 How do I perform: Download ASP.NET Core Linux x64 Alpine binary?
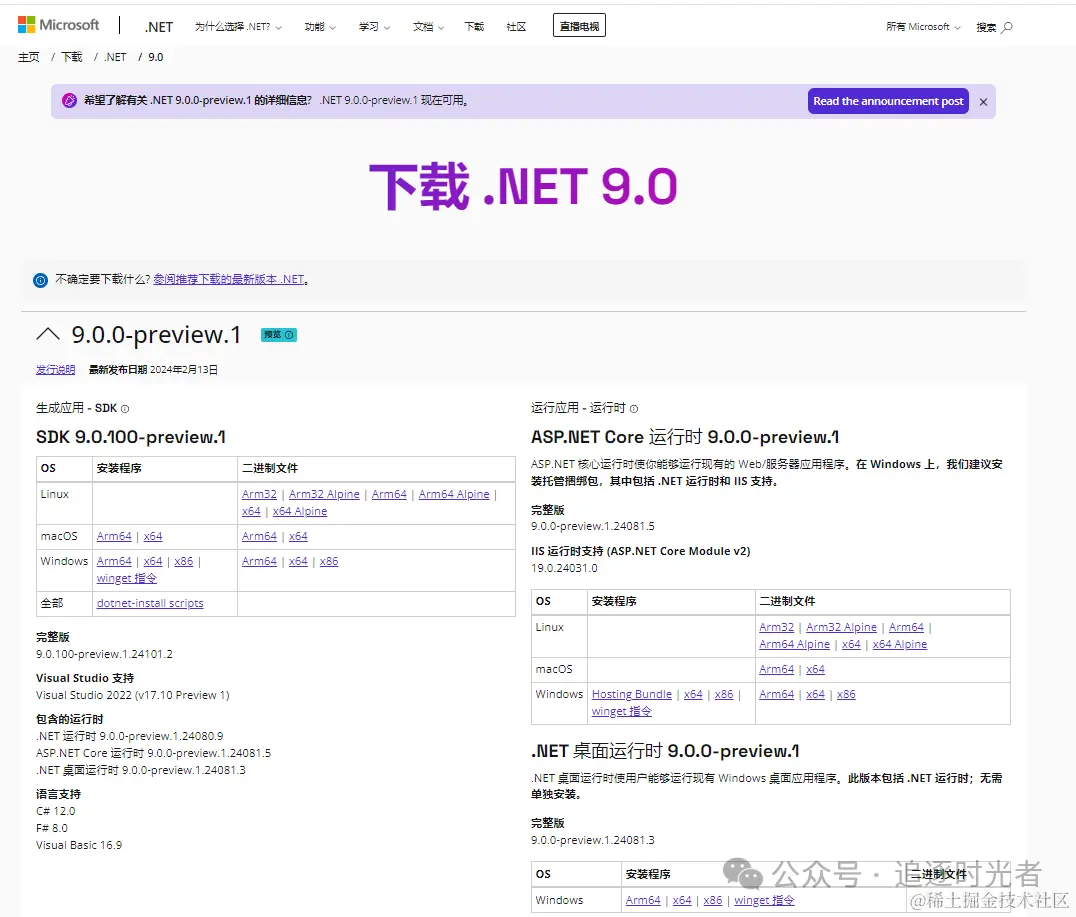[900, 645]
